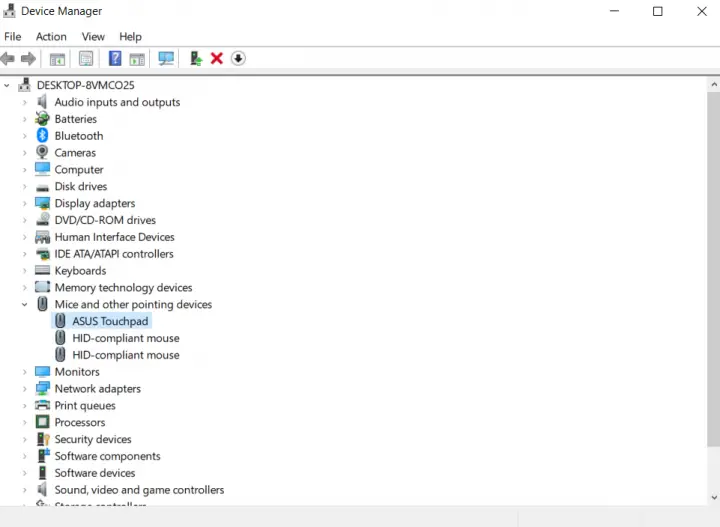This screenshot has width=720, height=527.
Task: Expand the Software components chevron
Action: point(24,456)
